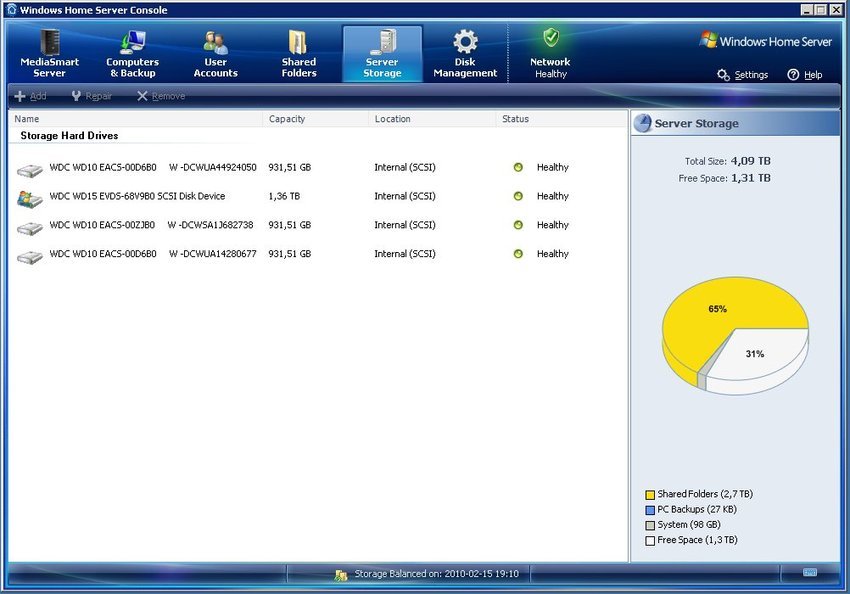
Task: Click the yellow Shared Folders legend swatch
Action: click(x=650, y=495)
